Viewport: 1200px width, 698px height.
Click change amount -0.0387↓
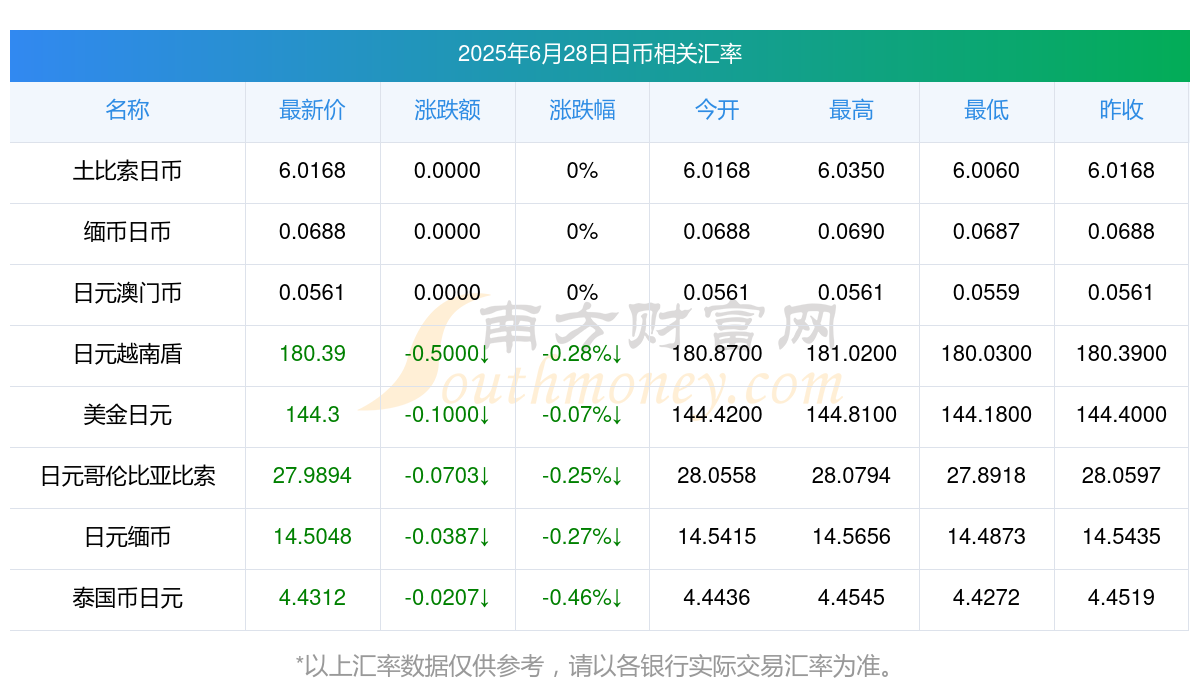tap(447, 537)
